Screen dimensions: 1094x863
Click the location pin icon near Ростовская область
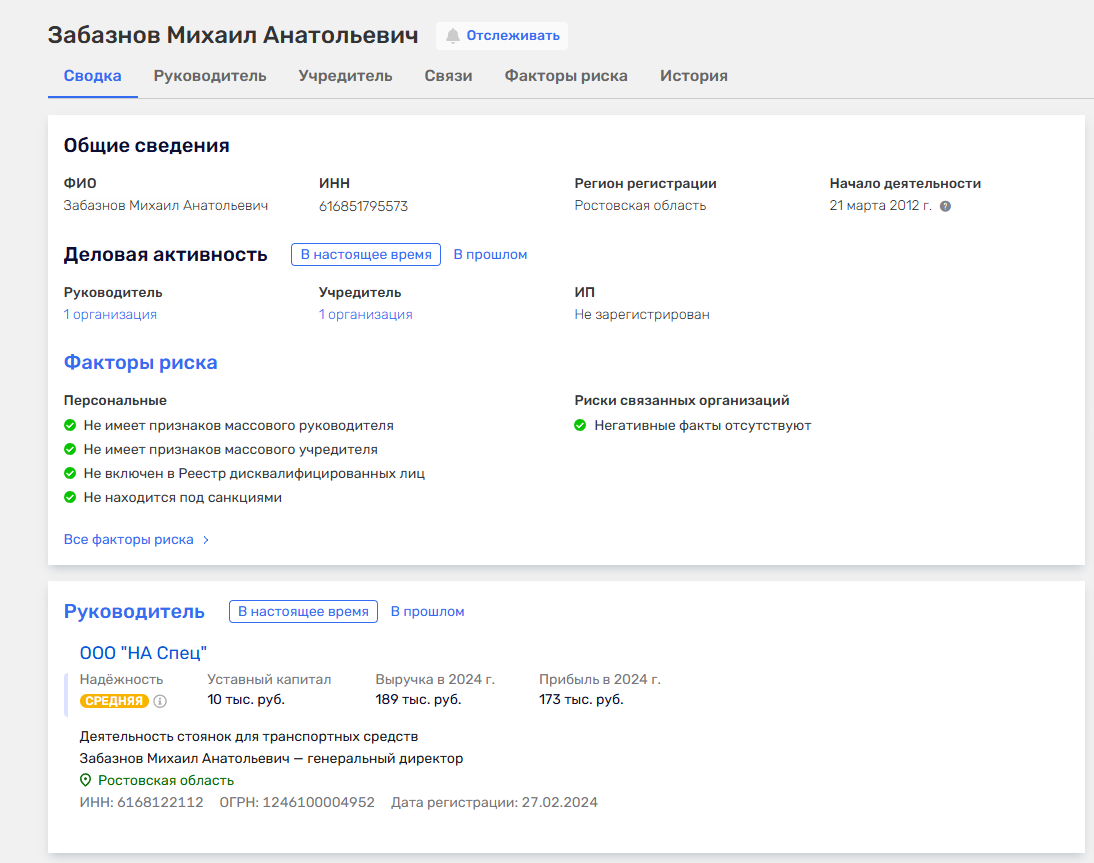(x=86, y=781)
